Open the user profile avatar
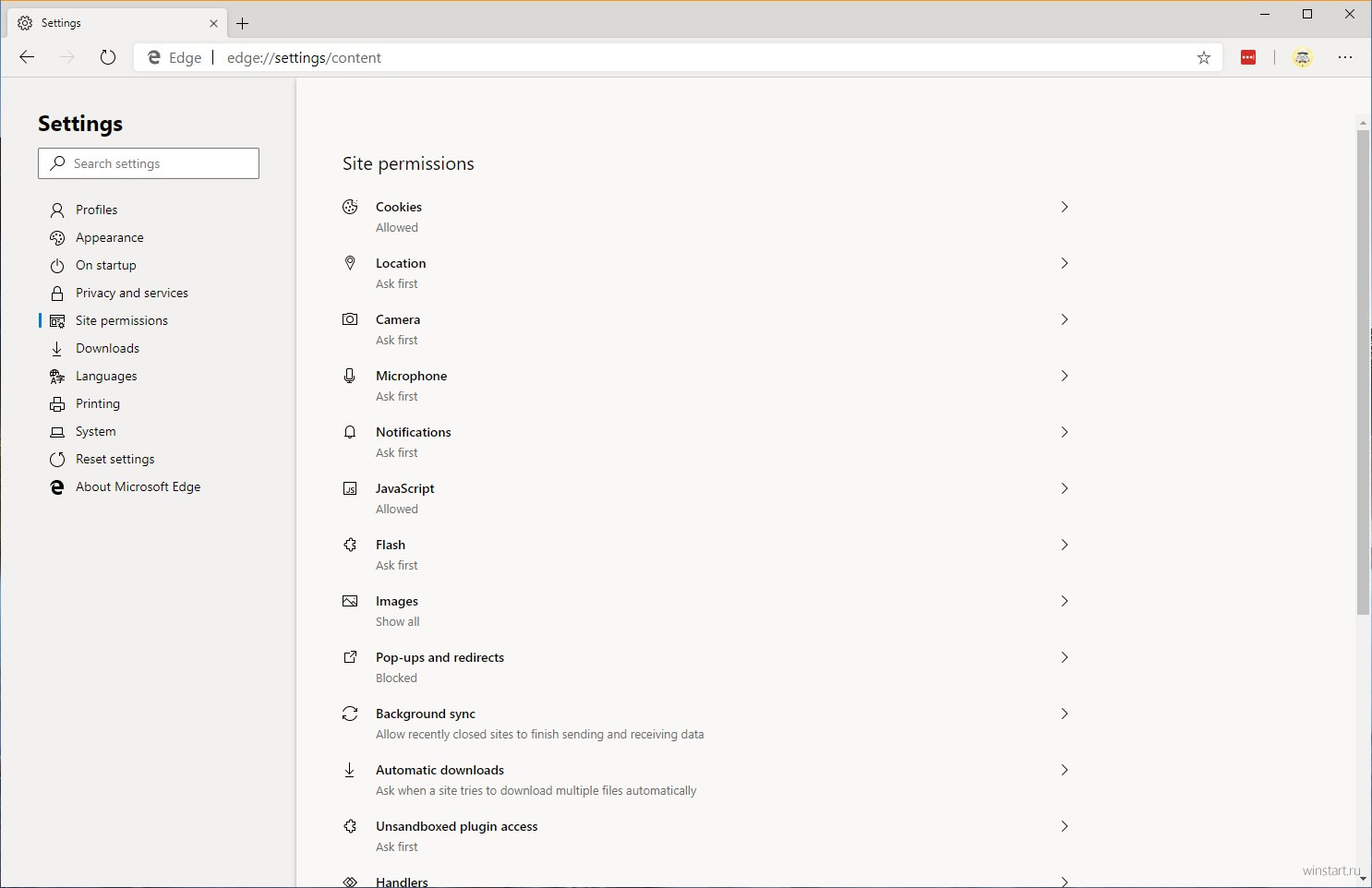 [x=1302, y=57]
